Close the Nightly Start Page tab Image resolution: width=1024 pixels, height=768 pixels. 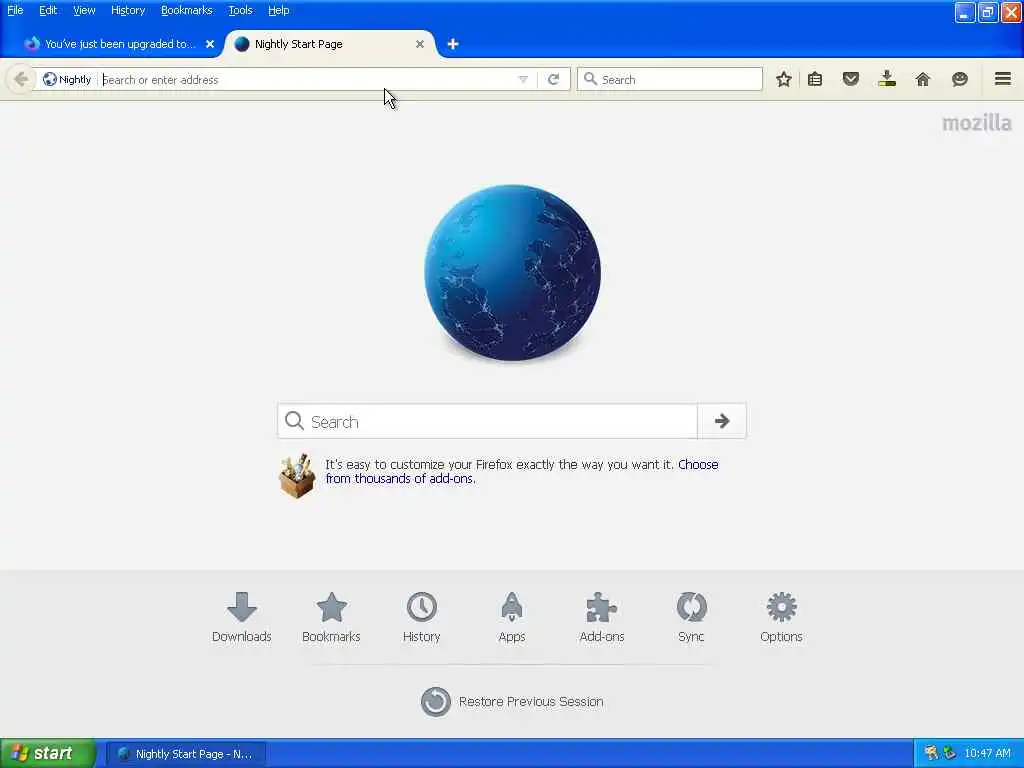(420, 44)
